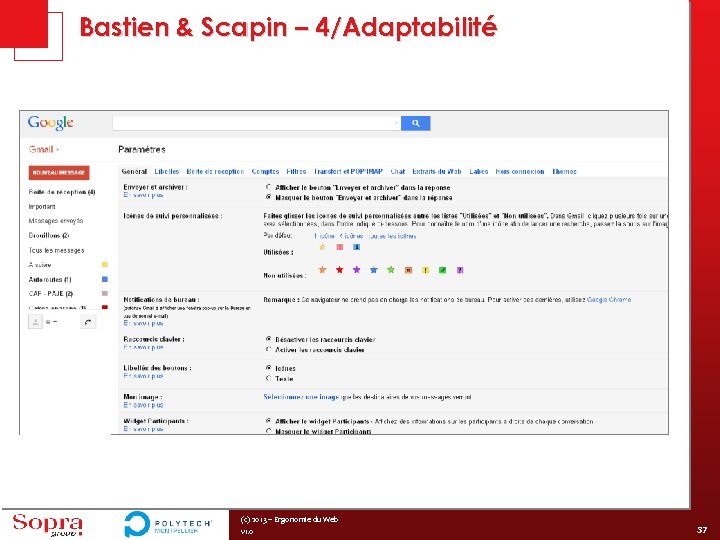Click the orange star in Non utilisées
Image resolution: width=720 pixels, height=540 pixels.
pos(322,270)
